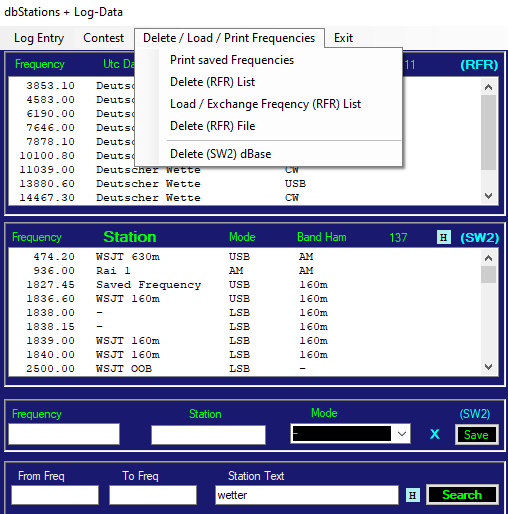Focus the Frequency entry field
Viewport: 508px width, 514px height.
[x=64, y=434]
